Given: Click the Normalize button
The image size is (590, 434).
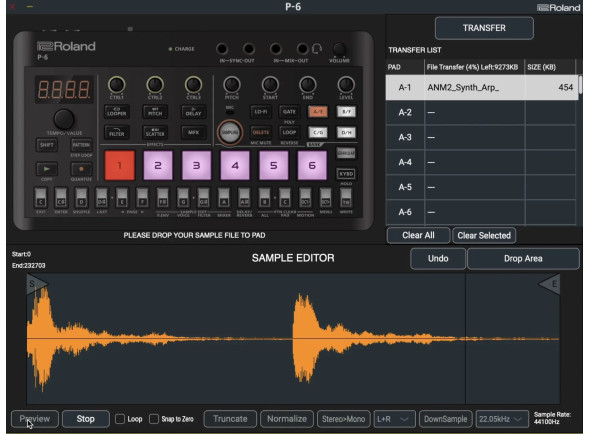Looking at the screenshot, I should [287, 419].
